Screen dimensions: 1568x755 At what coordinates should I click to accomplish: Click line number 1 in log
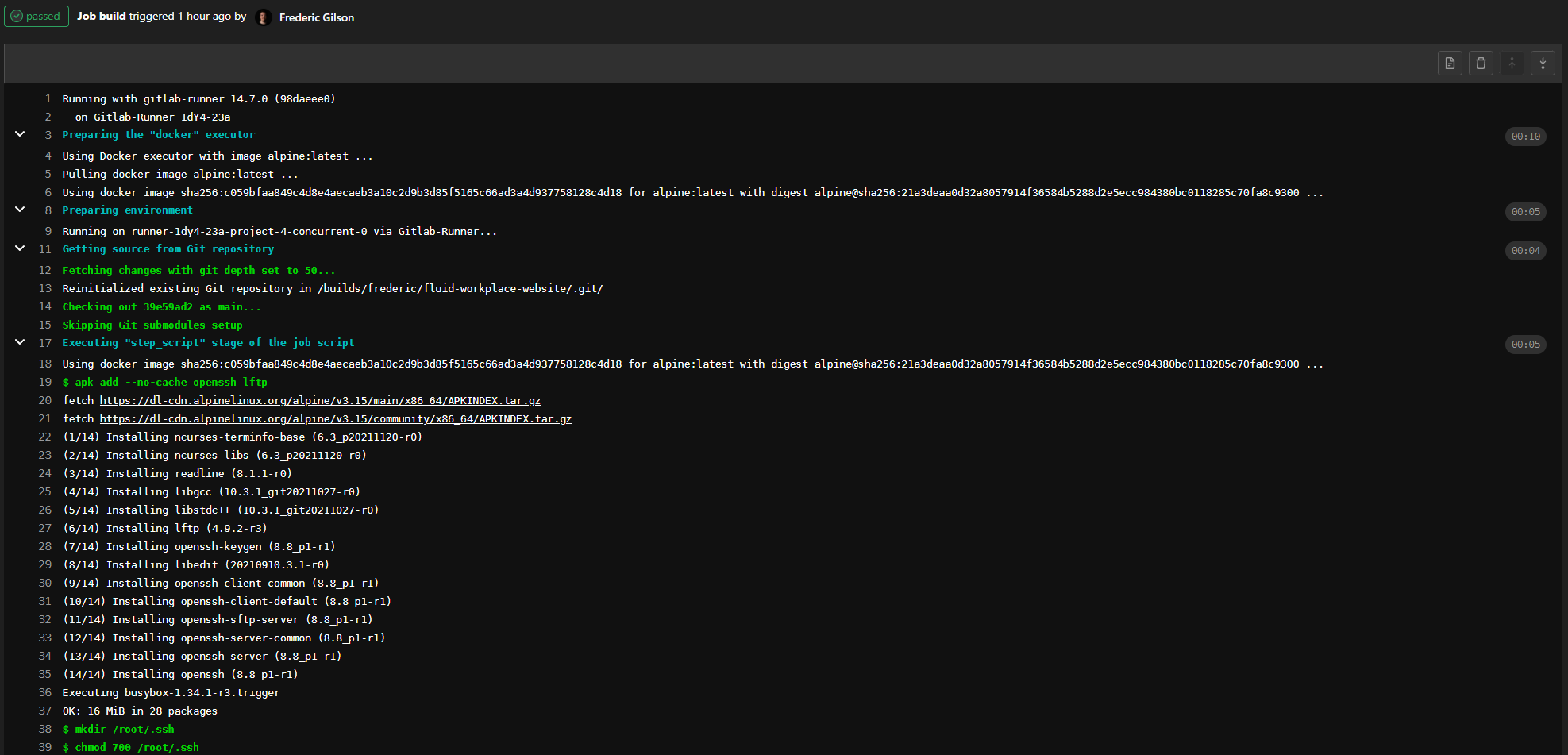click(48, 99)
